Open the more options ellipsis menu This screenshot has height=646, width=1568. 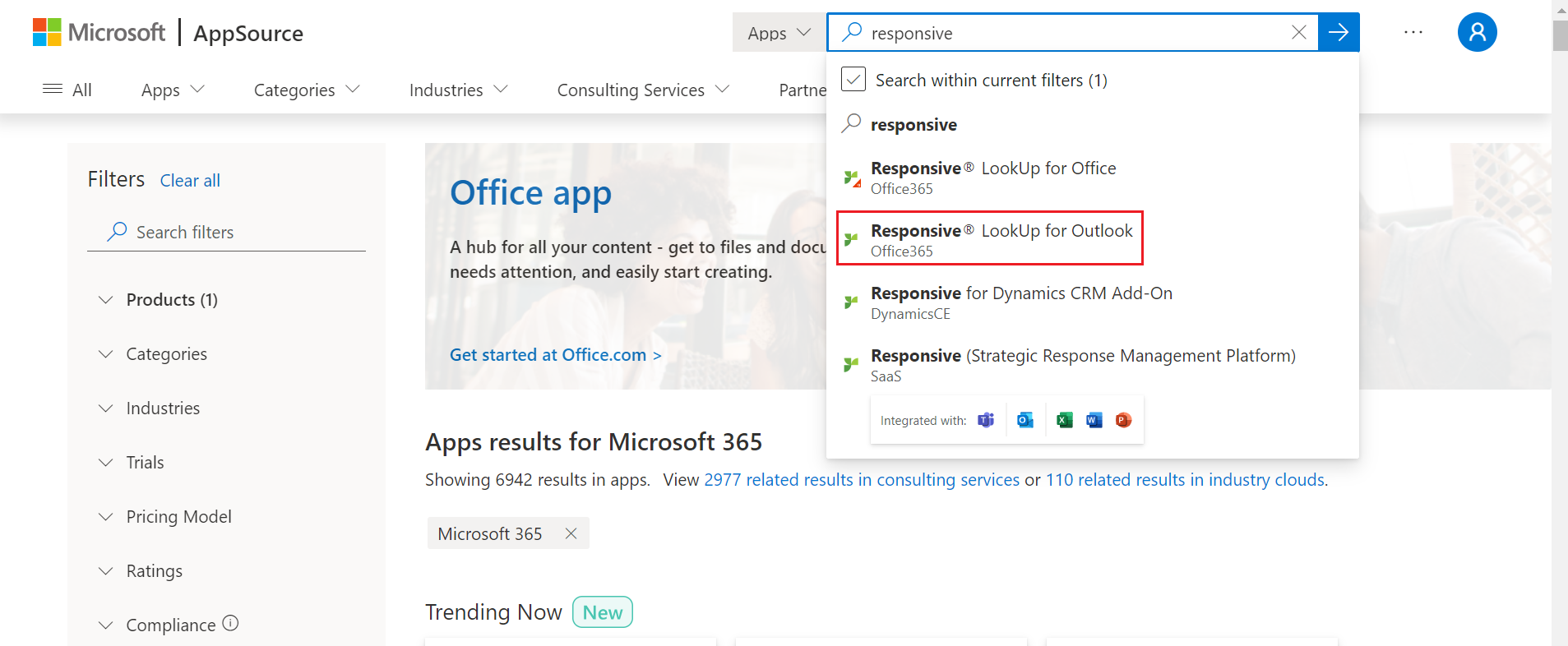point(1413,32)
